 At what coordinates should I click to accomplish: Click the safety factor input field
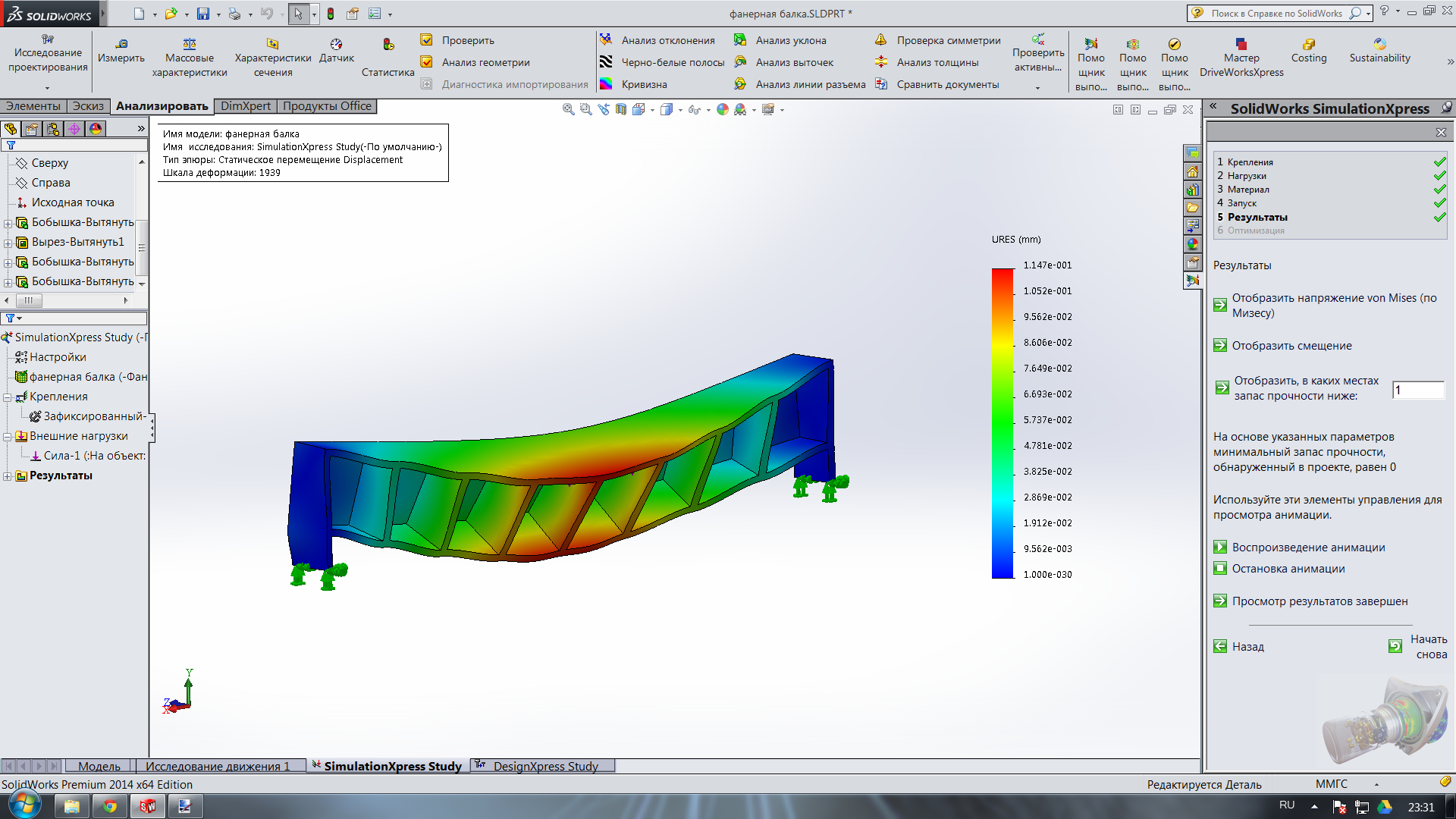[1417, 390]
